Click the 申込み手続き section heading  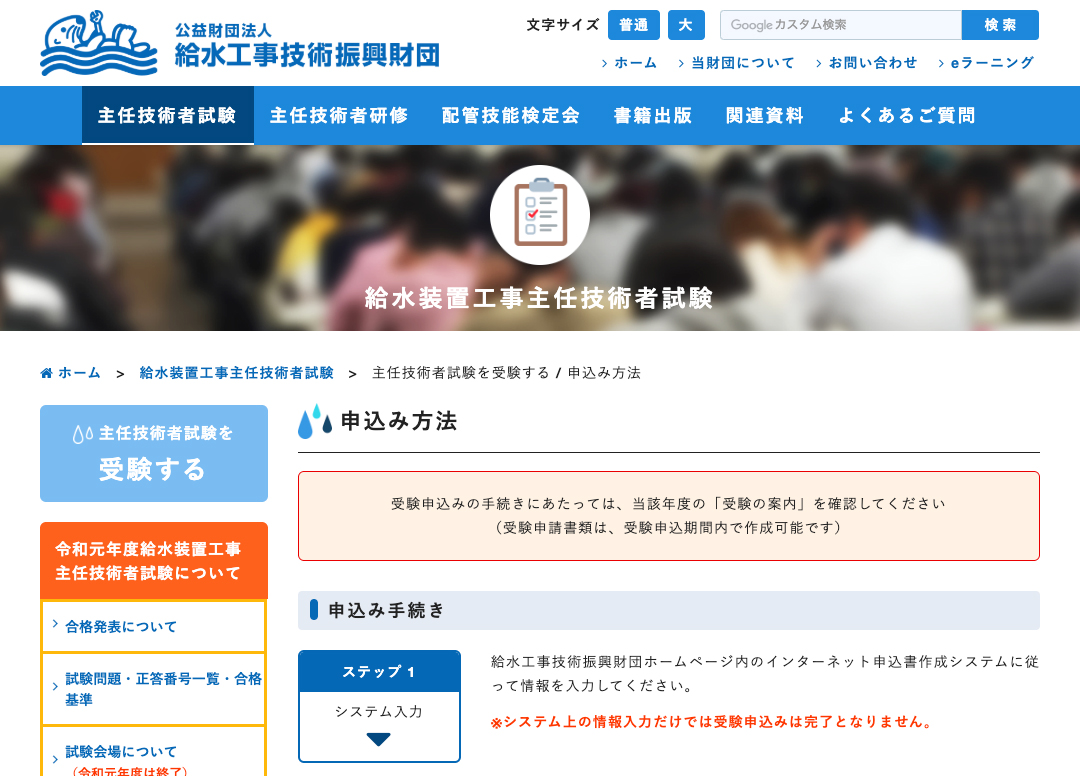[669, 610]
